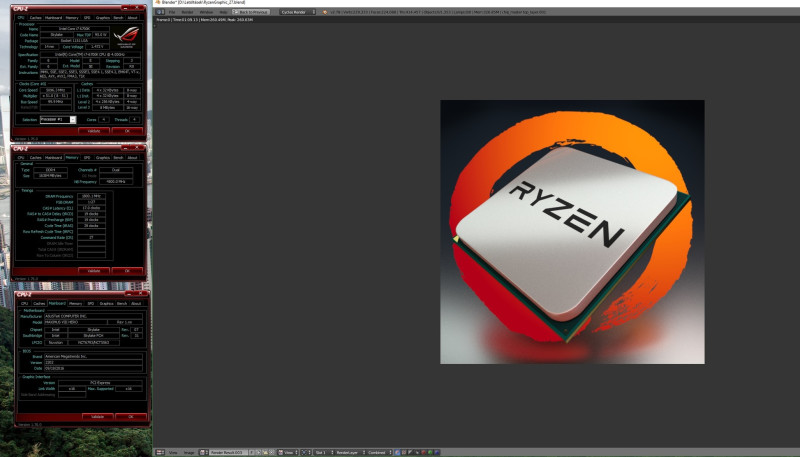The image size is (800, 457).
Task: Open the pivot point dropdown in image editor
Action: (x=306, y=452)
